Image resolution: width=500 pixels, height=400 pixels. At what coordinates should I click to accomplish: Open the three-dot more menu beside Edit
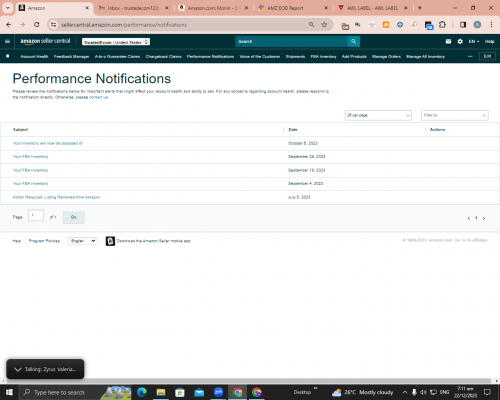pyautogui.click(x=470, y=56)
